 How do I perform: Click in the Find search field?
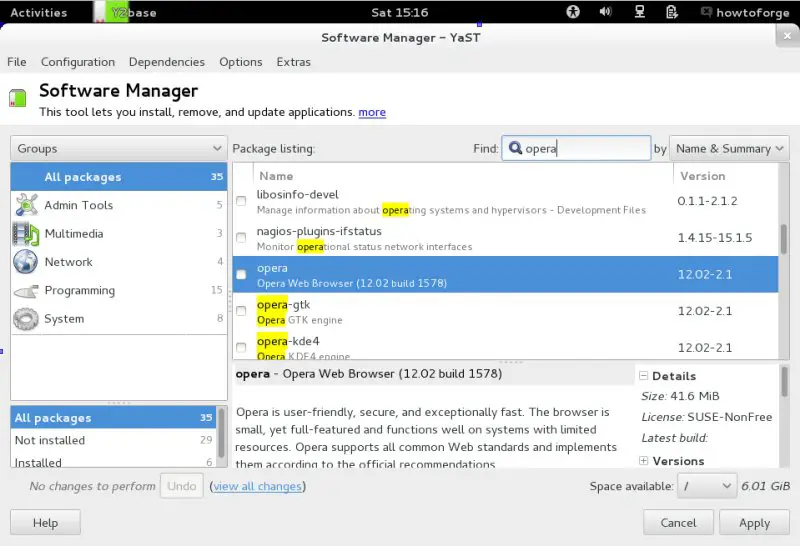(x=576, y=148)
